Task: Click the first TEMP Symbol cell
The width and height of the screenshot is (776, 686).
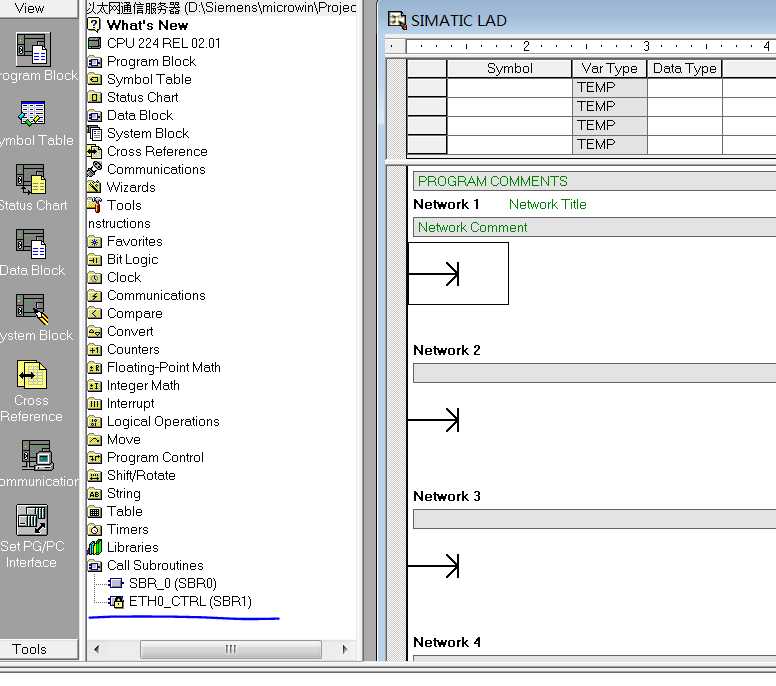Action: [509, 88]
